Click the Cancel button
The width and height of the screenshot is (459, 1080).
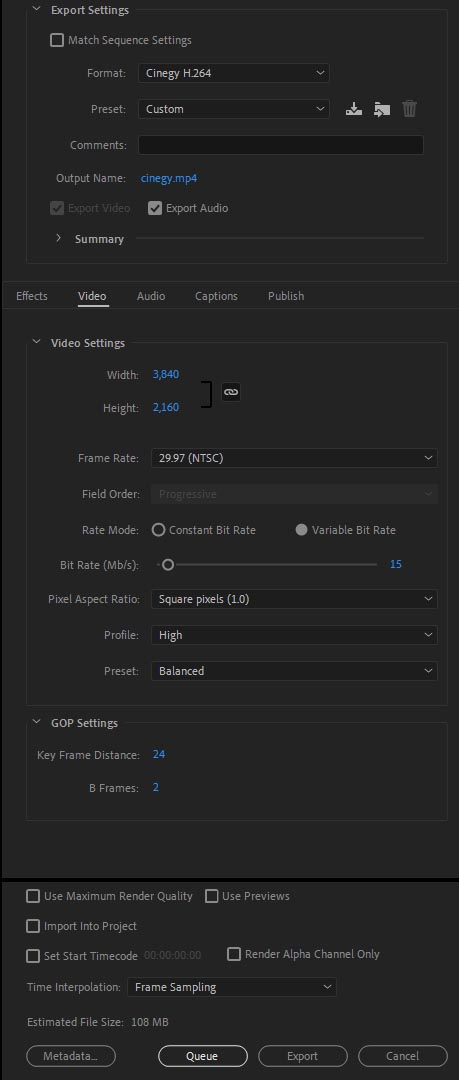click(402, 1056)
